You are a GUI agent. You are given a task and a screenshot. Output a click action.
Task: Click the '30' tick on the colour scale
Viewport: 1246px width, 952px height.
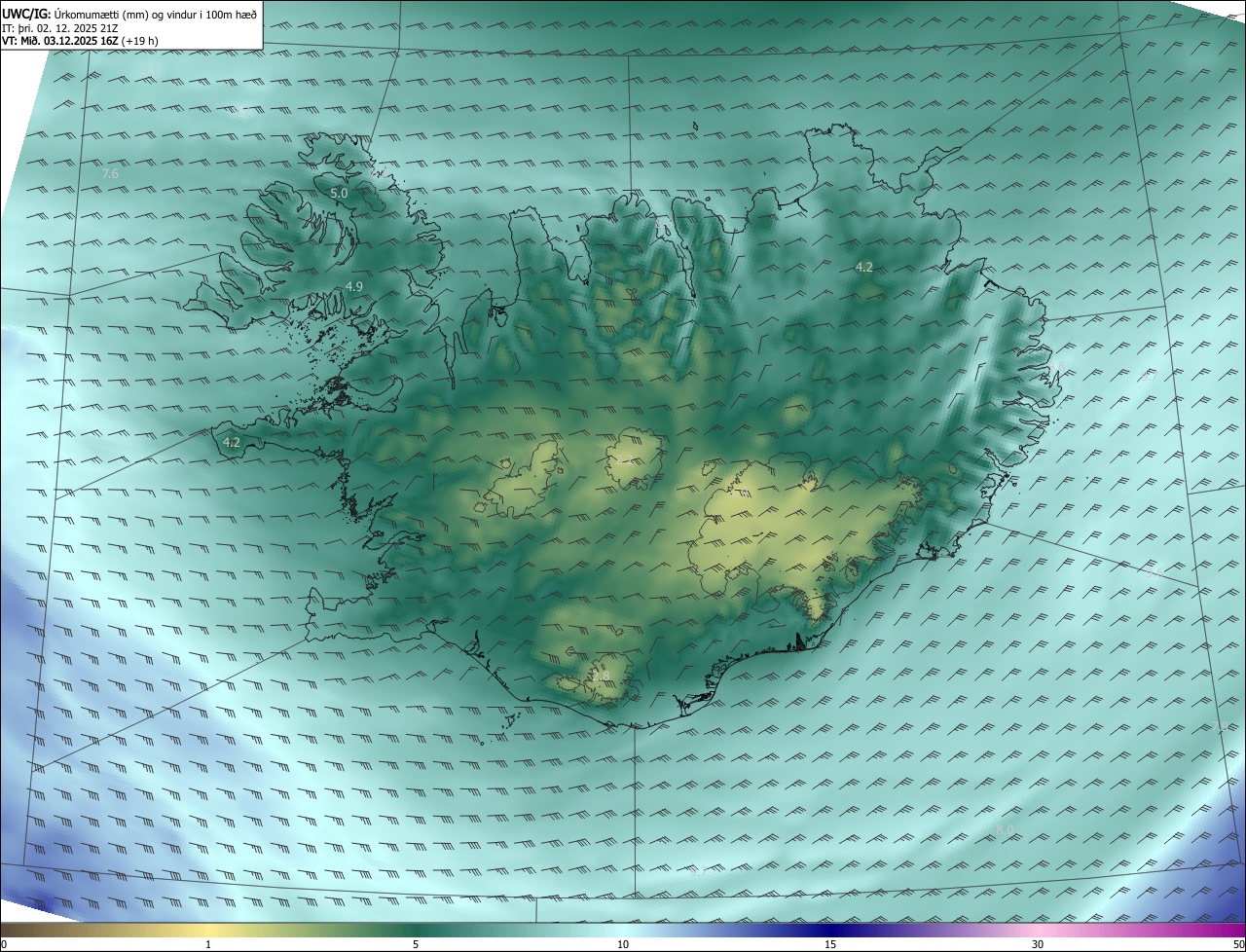pyautogui.click(x=1038, y=944)
